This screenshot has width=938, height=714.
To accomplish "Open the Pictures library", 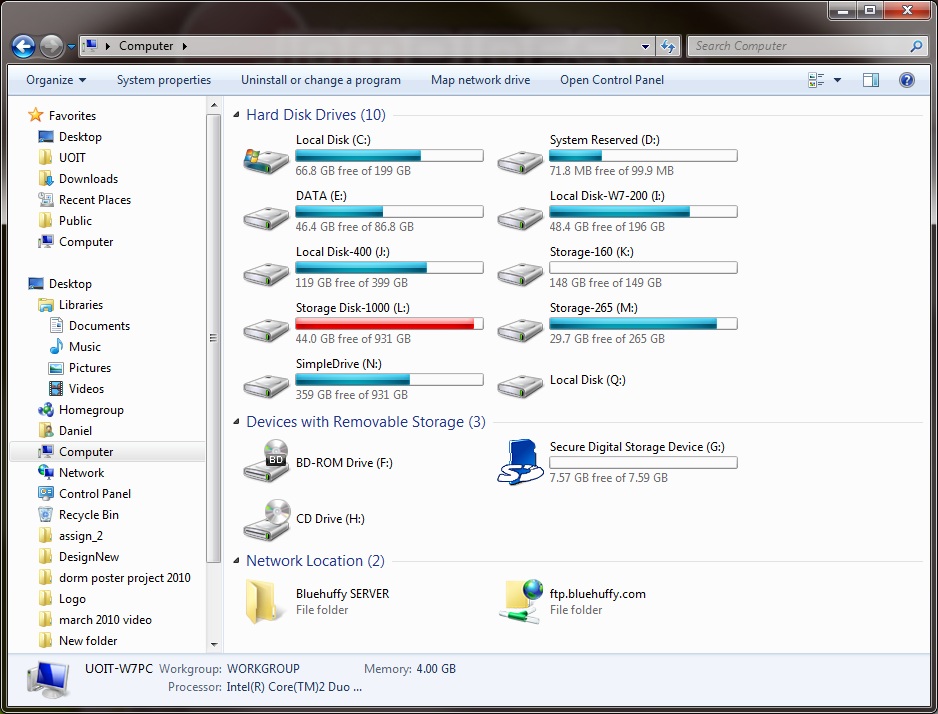I will (x=90, y=368).
